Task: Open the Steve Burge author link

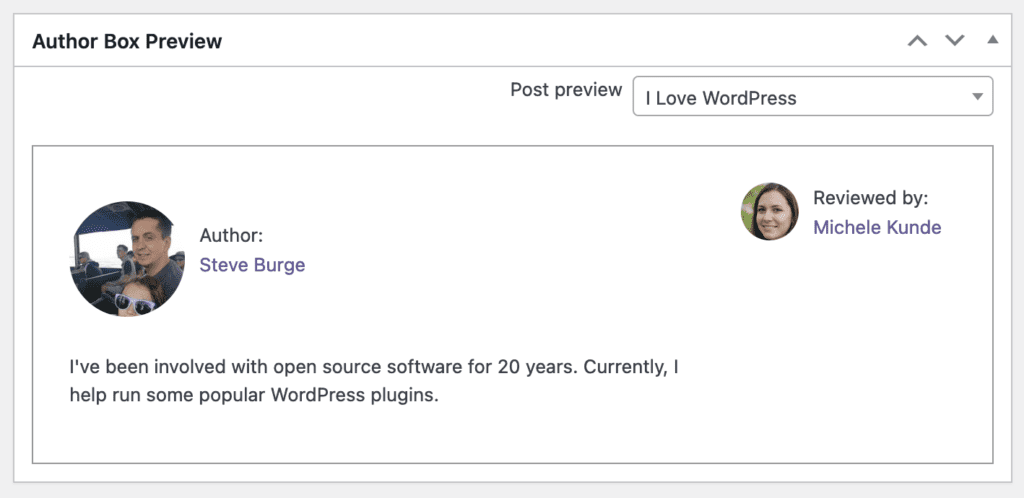Action: [252, 265]
